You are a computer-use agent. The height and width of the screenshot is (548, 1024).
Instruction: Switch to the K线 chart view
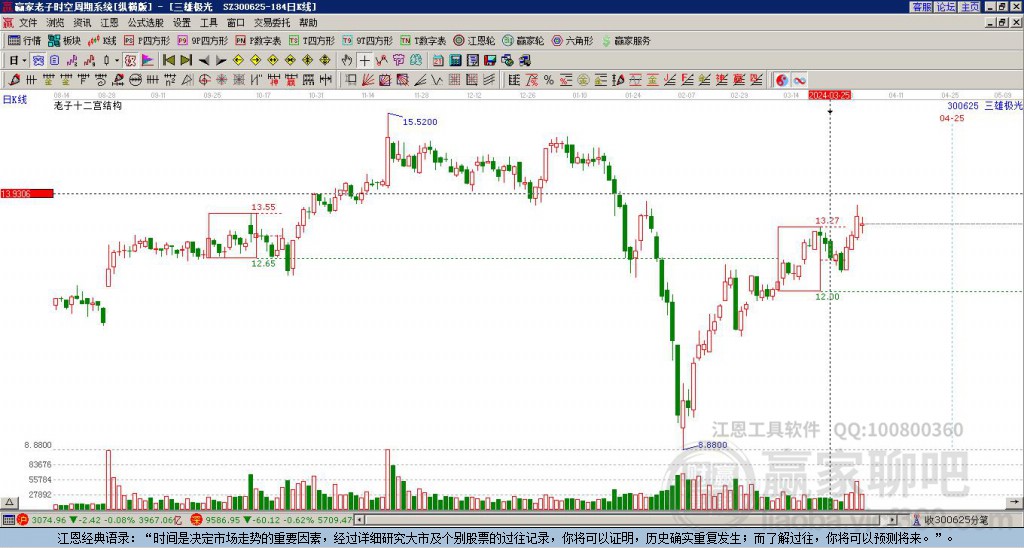click(x=103, y=40)
